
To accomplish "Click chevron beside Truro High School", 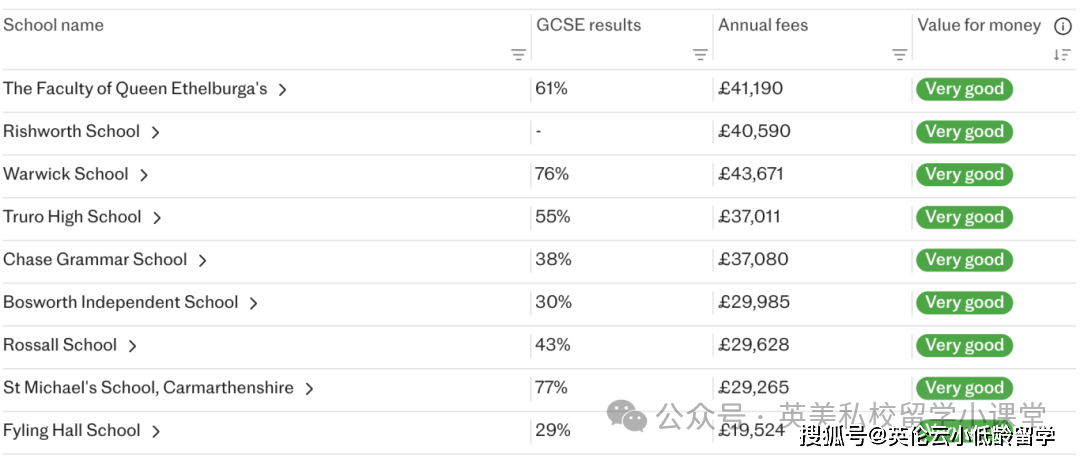I will click(x=157, y=218).
